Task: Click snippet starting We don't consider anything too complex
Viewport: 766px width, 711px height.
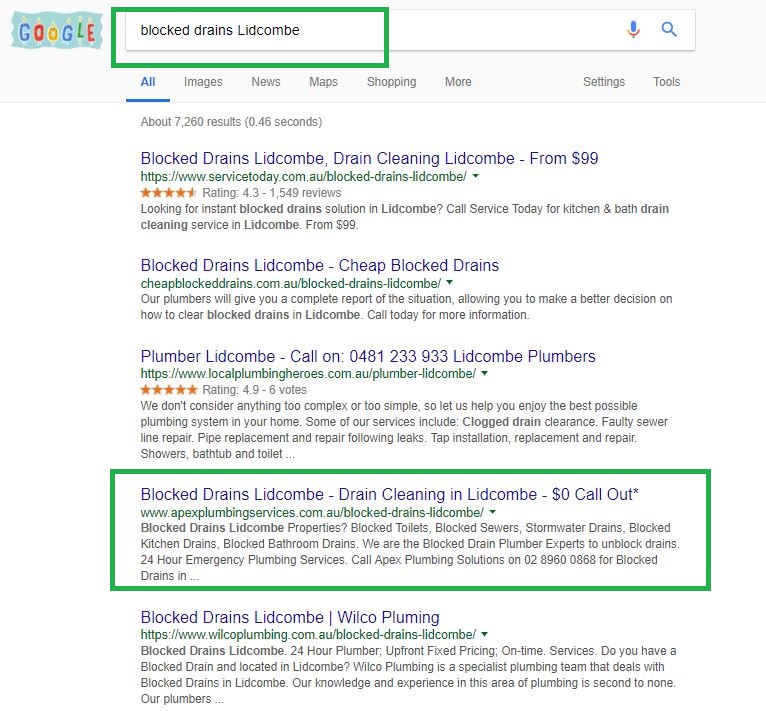Action: point(404,430)
